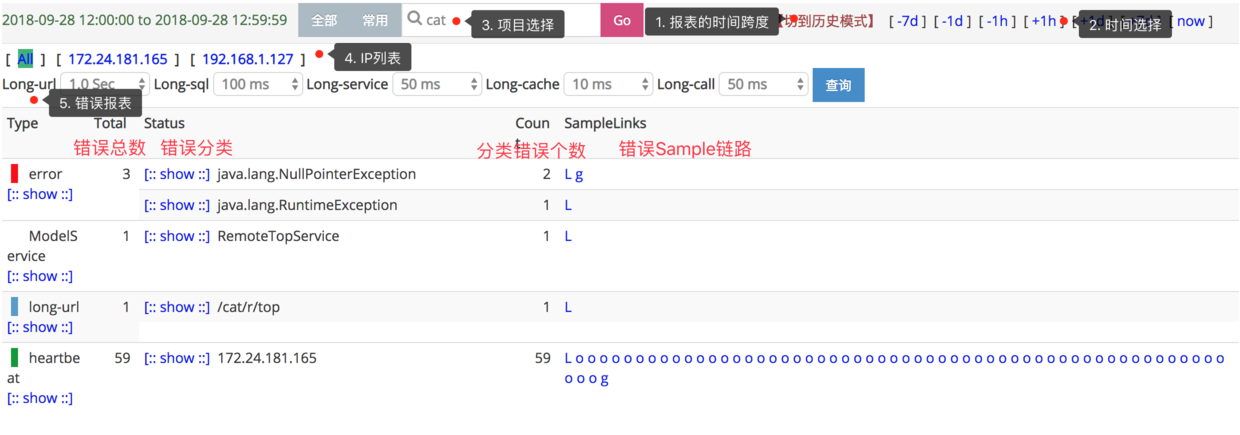This screenshot has width=1240, height=435.
Task: Jump to current time with now
Action: (1191, 21)
